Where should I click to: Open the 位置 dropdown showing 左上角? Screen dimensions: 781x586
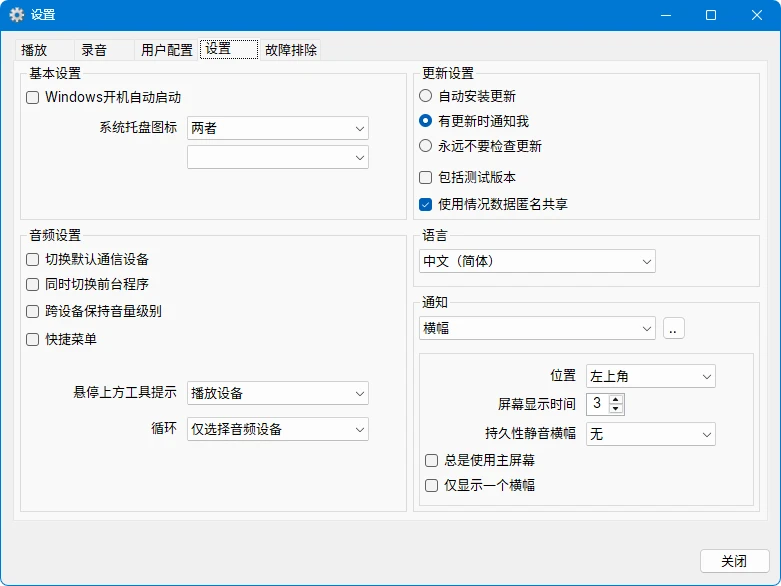651,376
